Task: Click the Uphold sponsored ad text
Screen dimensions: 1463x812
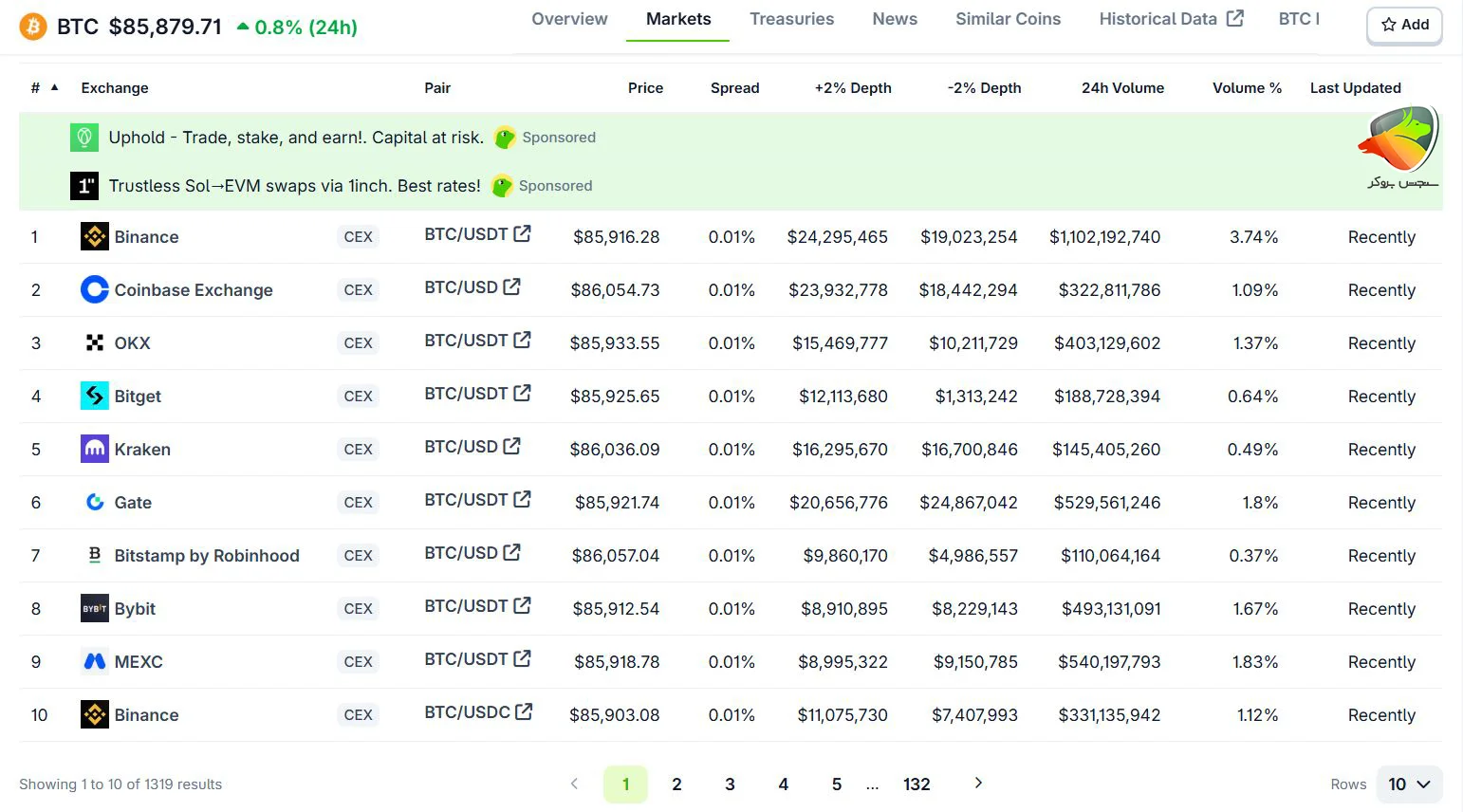Action: 296,138
